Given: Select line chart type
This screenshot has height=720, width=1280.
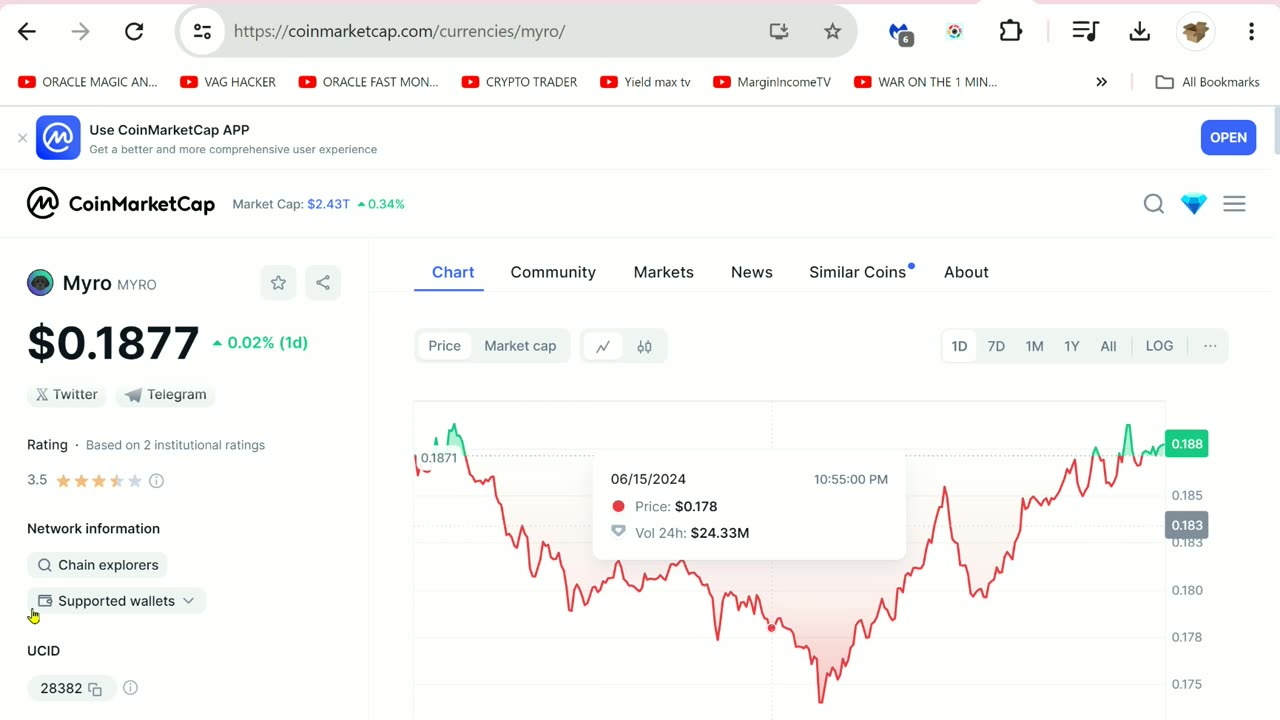Looking at the screenshot, I should pos(603,347).
